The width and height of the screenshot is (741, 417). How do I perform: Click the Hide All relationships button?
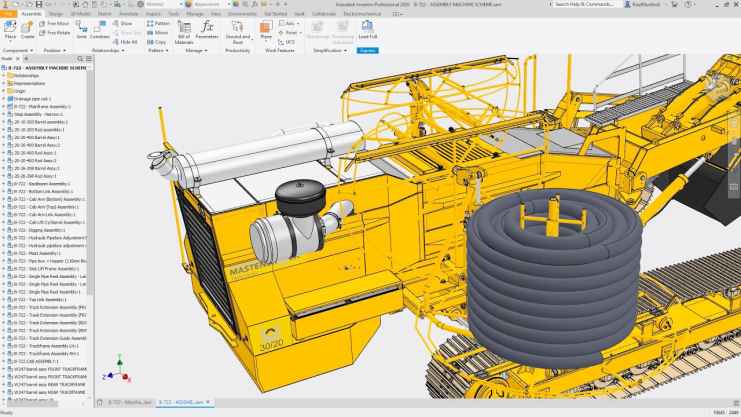(x=125, y=41)
